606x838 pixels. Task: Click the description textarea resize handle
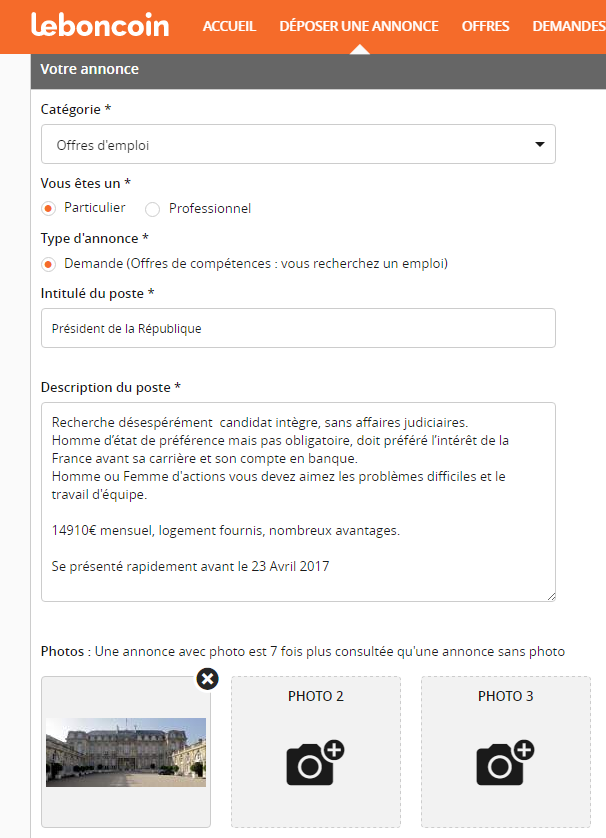click(x=551, y=596)
